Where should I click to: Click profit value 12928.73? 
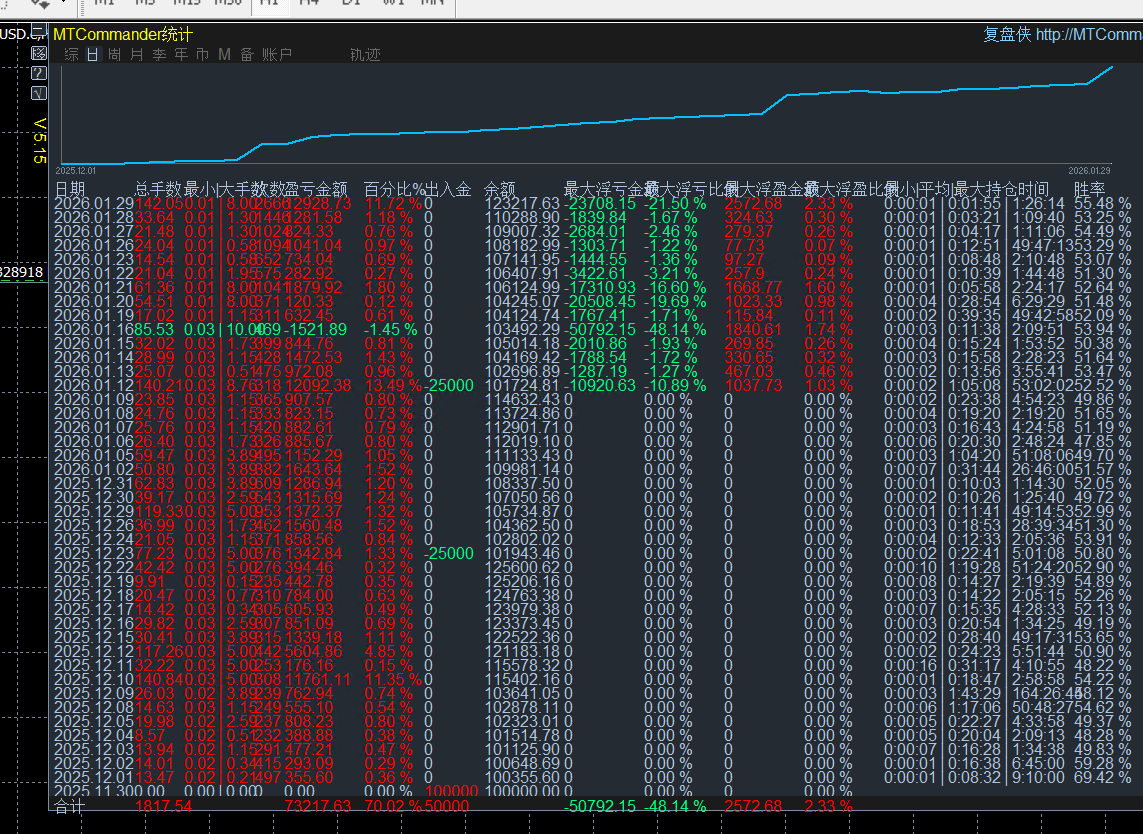318,203
